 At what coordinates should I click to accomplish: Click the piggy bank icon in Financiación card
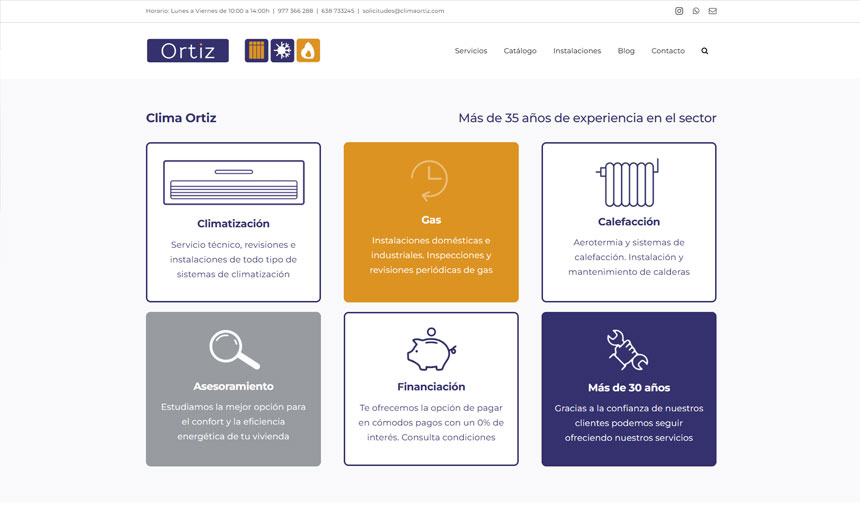[x=431, y=350]
